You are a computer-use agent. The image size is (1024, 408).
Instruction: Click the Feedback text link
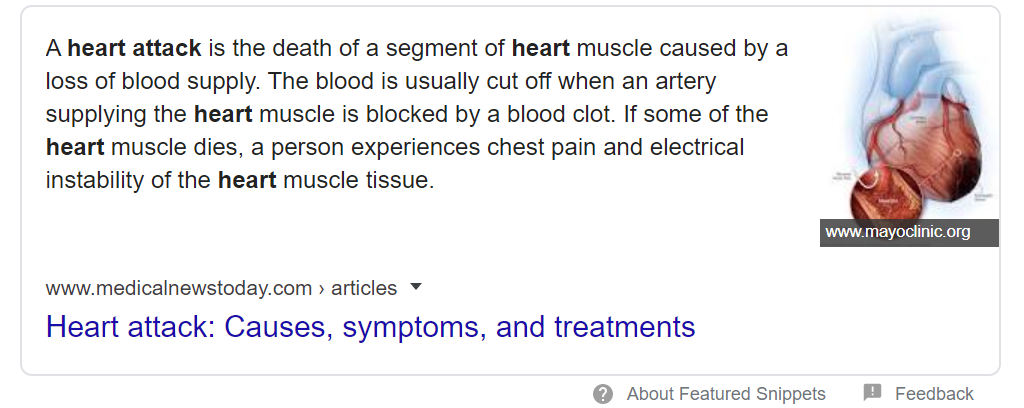coord(934,394)
